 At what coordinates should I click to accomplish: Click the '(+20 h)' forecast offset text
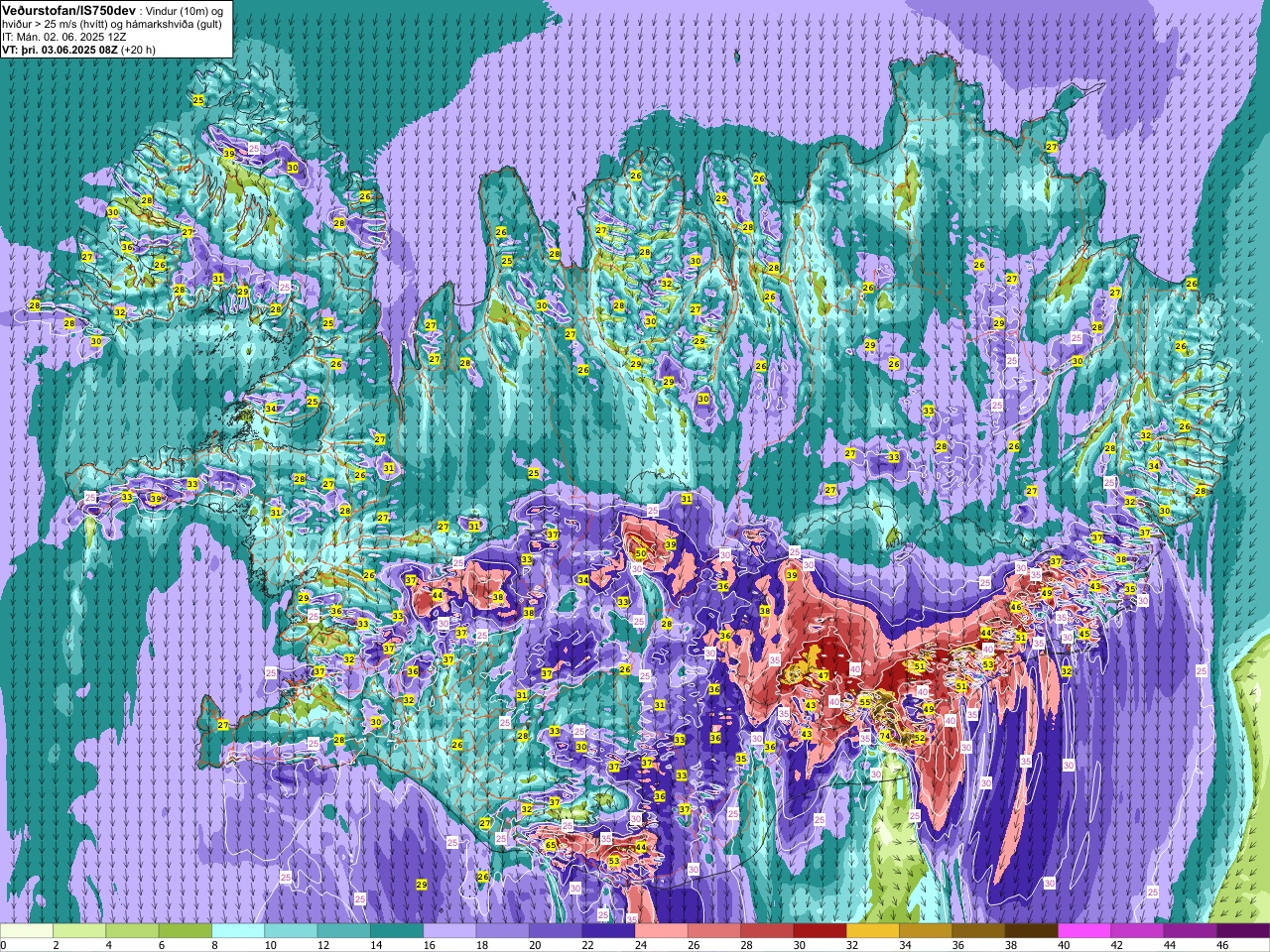[x=138, y=50]
